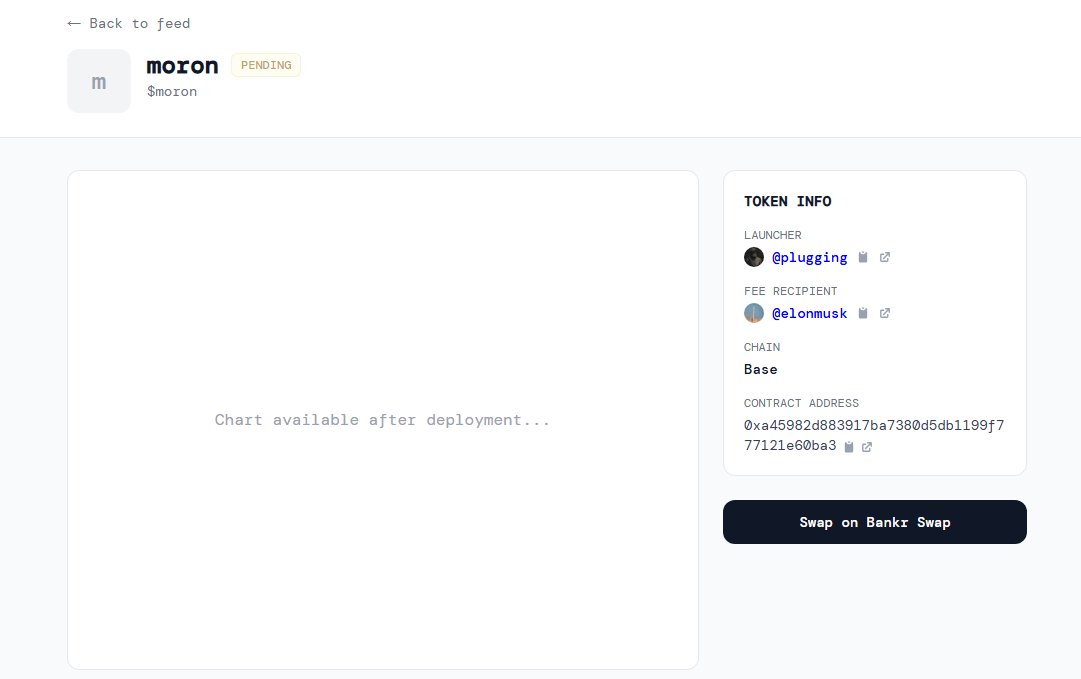1081x679 pixels.
Task: Click the Base chain value
Action: click(760, 369)
